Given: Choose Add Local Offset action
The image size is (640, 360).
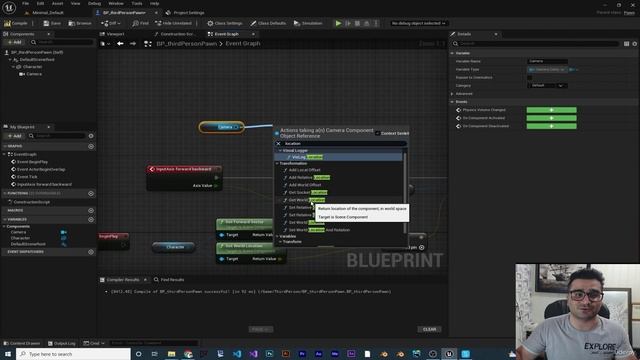Looking at the screenshot, I should coord(304,170).
